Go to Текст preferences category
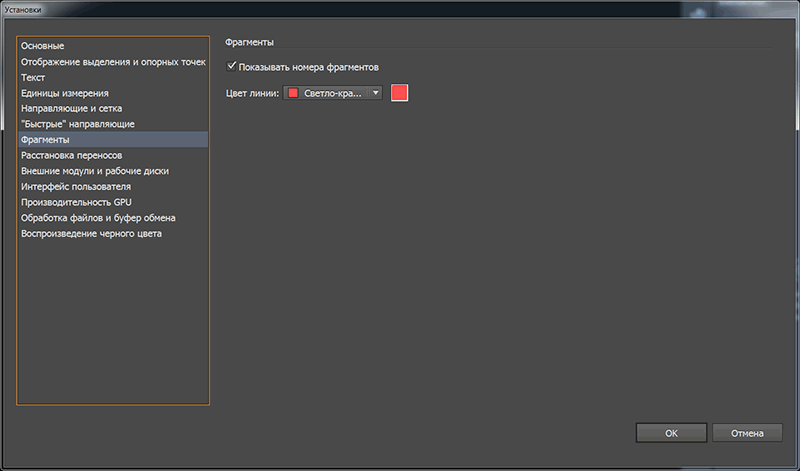The height and width of the screenshot is (471, 800). click(x=33, y=77)
